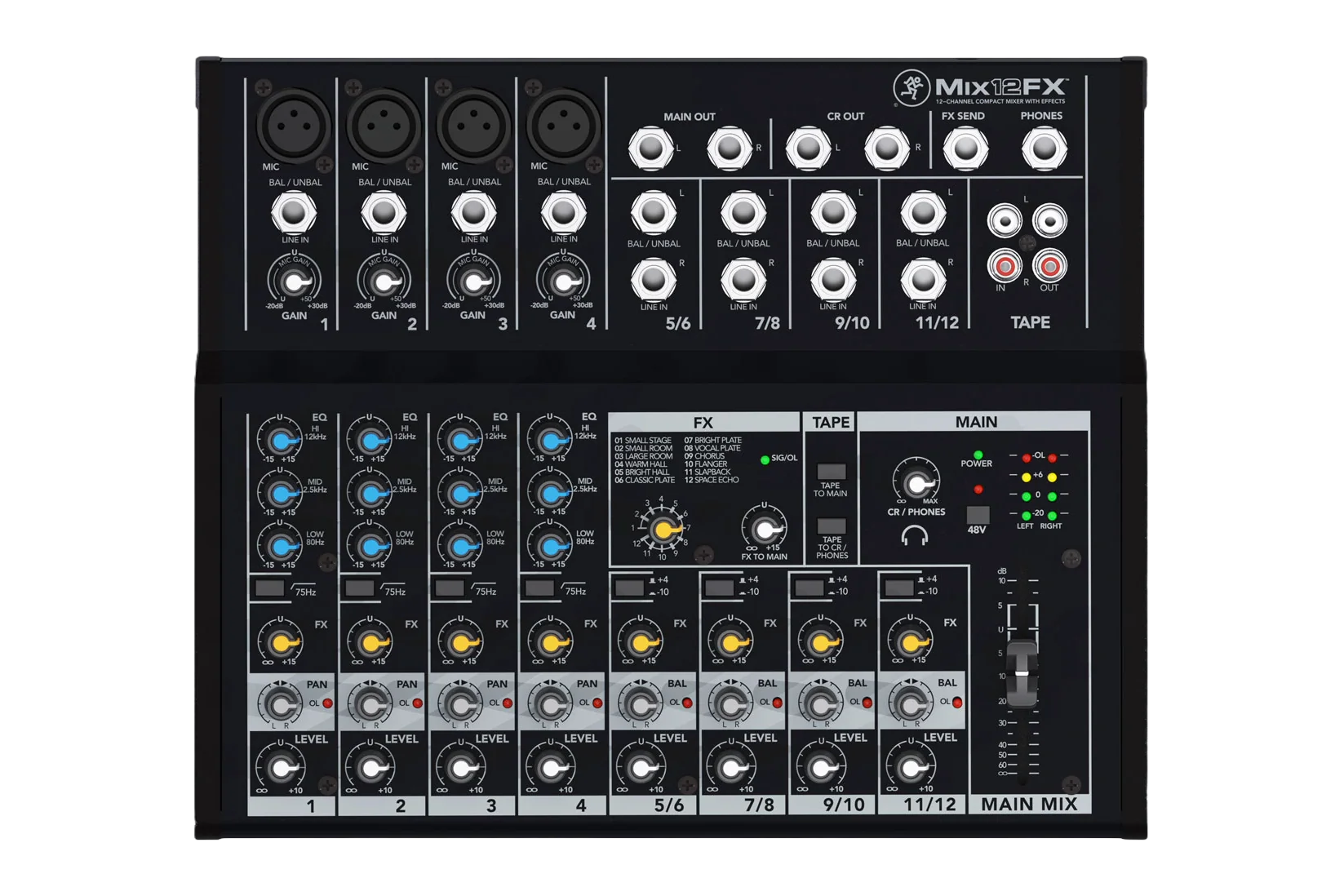Toggle the TAPE TO MAIN switch
The height and width of the screenshot is (896, 1344).
(x=831, y=472)
